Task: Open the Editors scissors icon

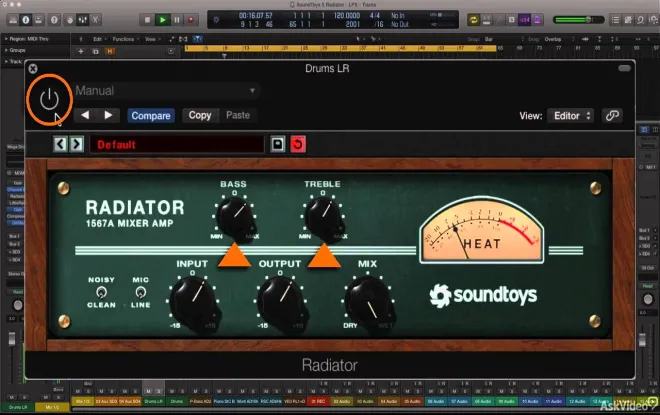Action: tap(96, 20)
